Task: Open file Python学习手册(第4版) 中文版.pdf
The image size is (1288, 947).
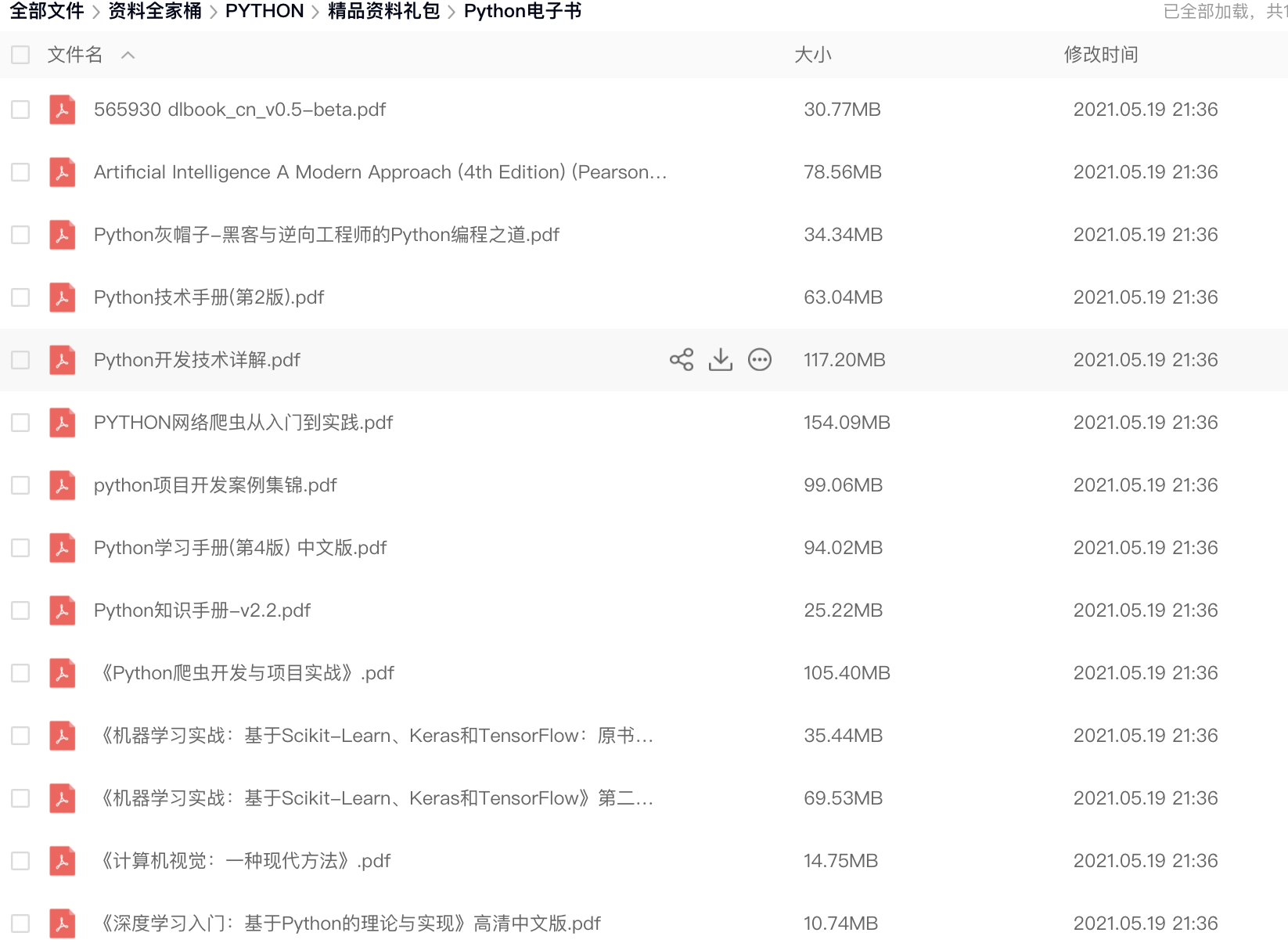Action: [x=240, y=548]
